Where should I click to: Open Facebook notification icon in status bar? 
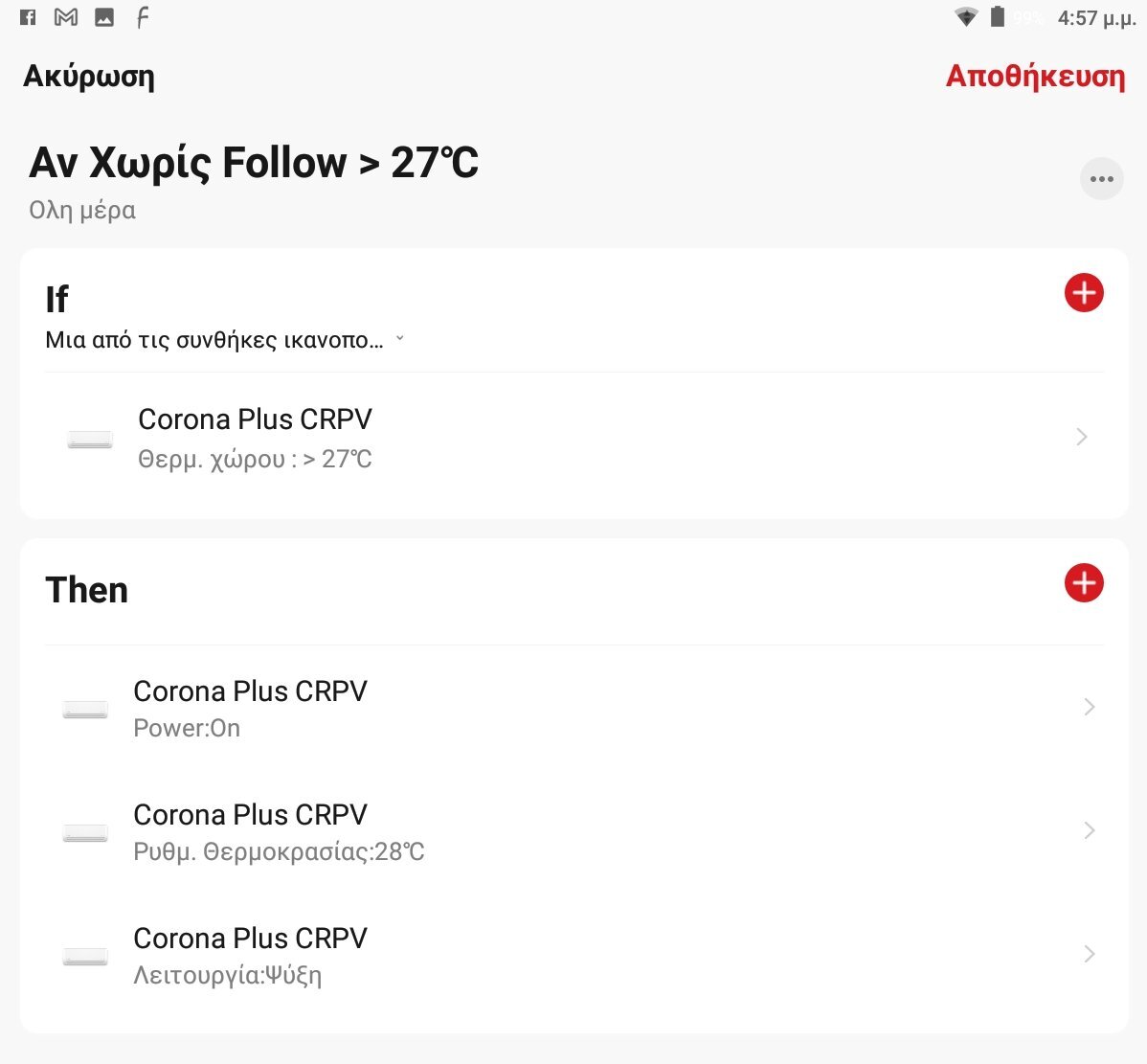click(x=28, y=17)
